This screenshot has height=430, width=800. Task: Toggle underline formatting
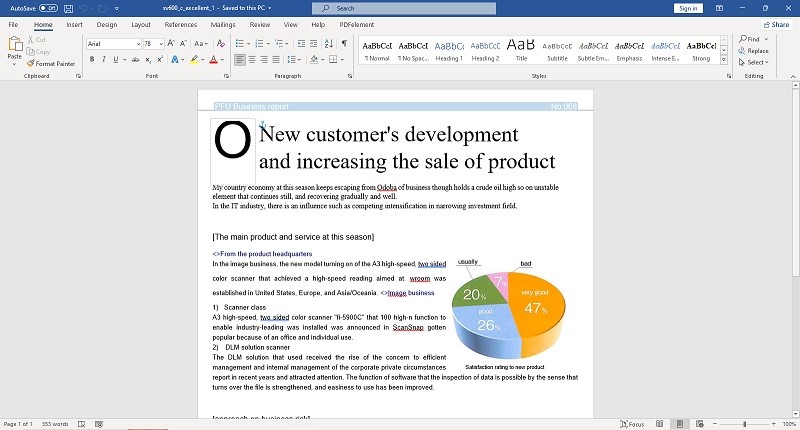click(x=116, y=60)
